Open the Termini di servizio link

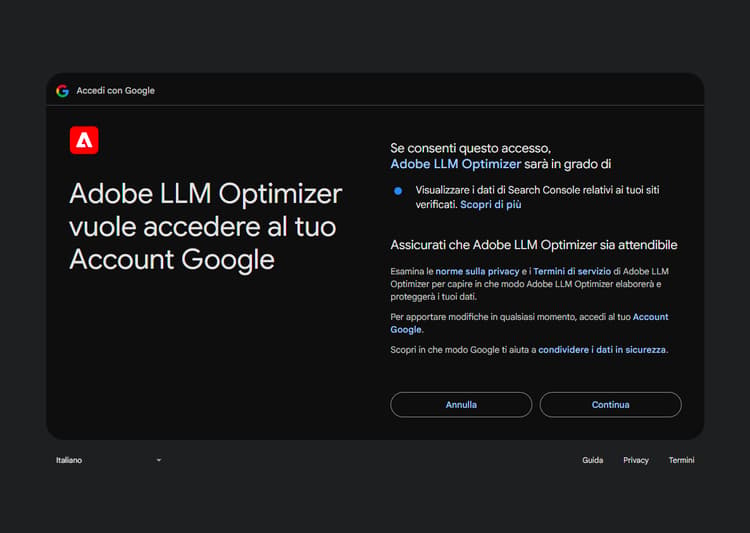[x=572, y=271]
